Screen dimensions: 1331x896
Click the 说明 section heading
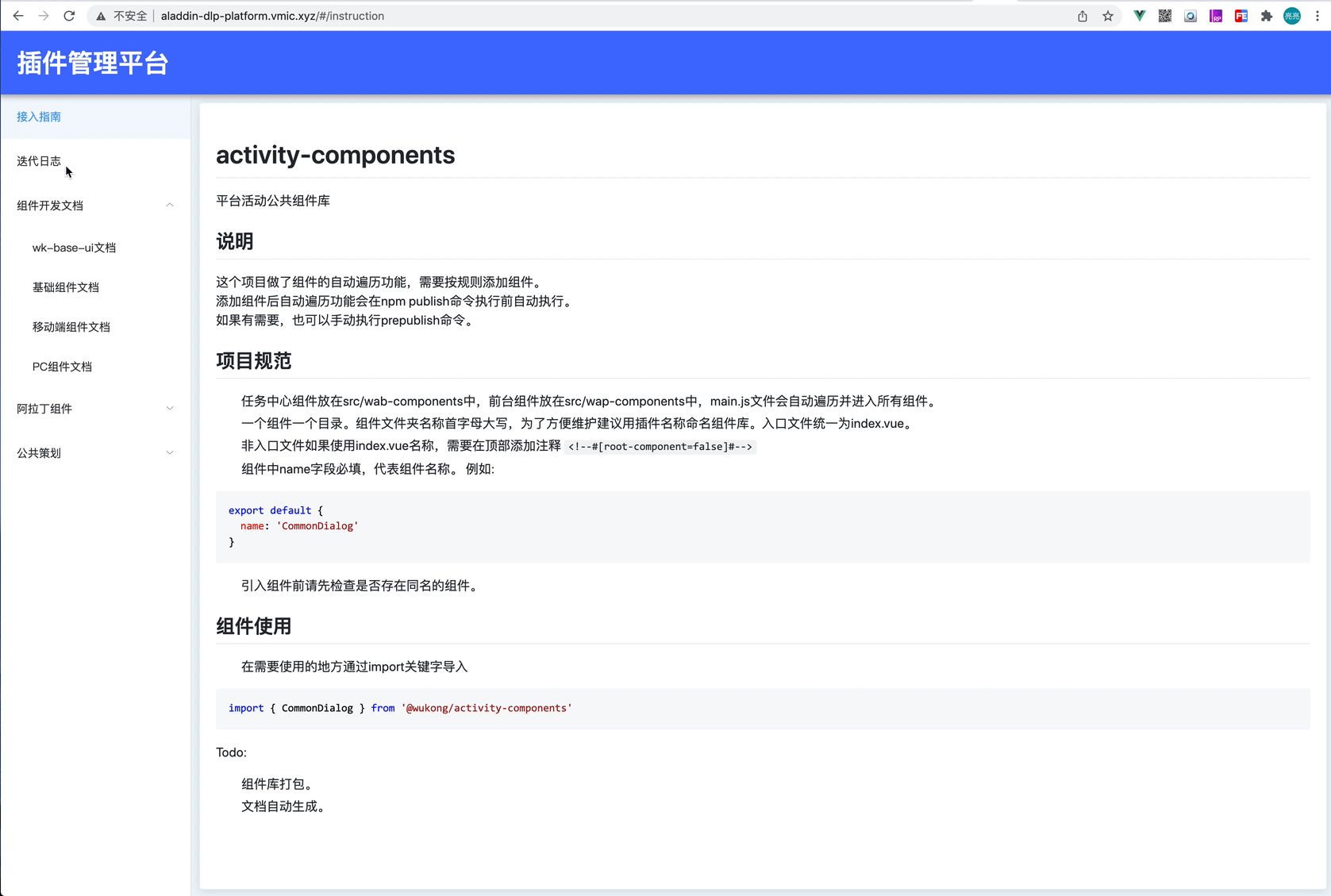(x=235, y=241)
